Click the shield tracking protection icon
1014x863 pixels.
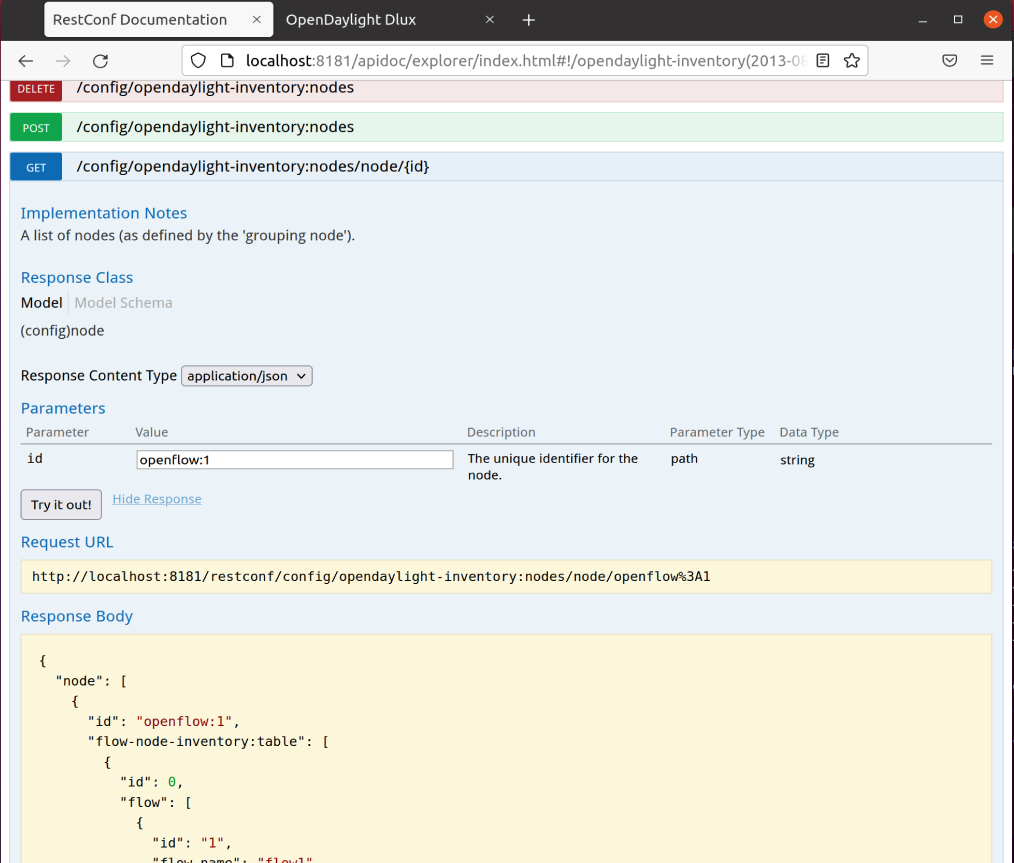(198, 61)
